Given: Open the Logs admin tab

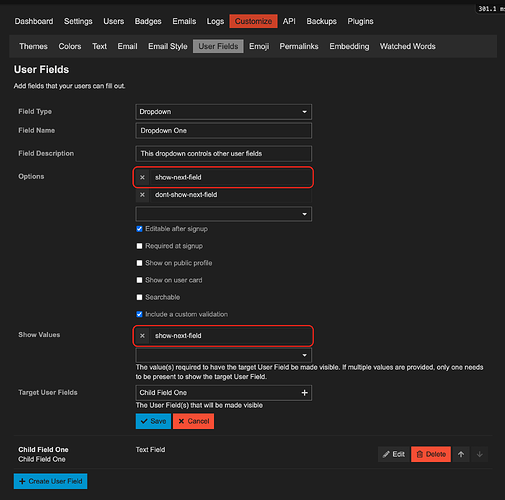Looking at the screenshot, I should click(215, 21).
